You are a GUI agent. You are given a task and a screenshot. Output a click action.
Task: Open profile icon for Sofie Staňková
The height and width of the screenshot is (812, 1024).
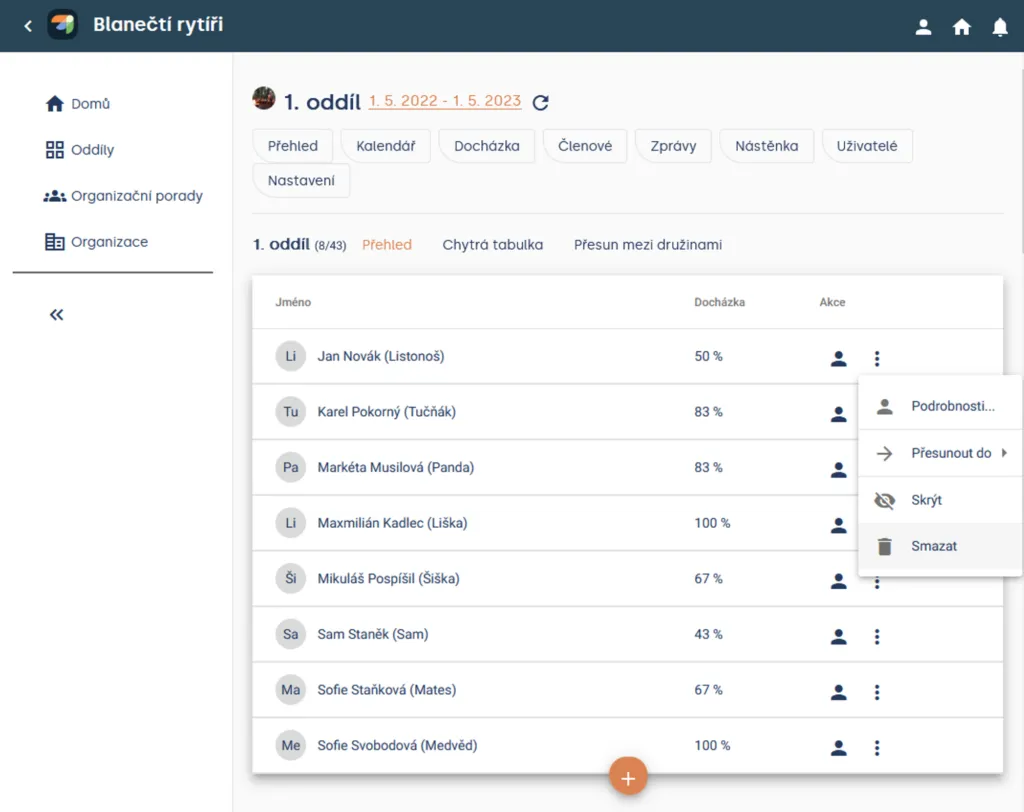pyautogui.click(x=839, y=691)
